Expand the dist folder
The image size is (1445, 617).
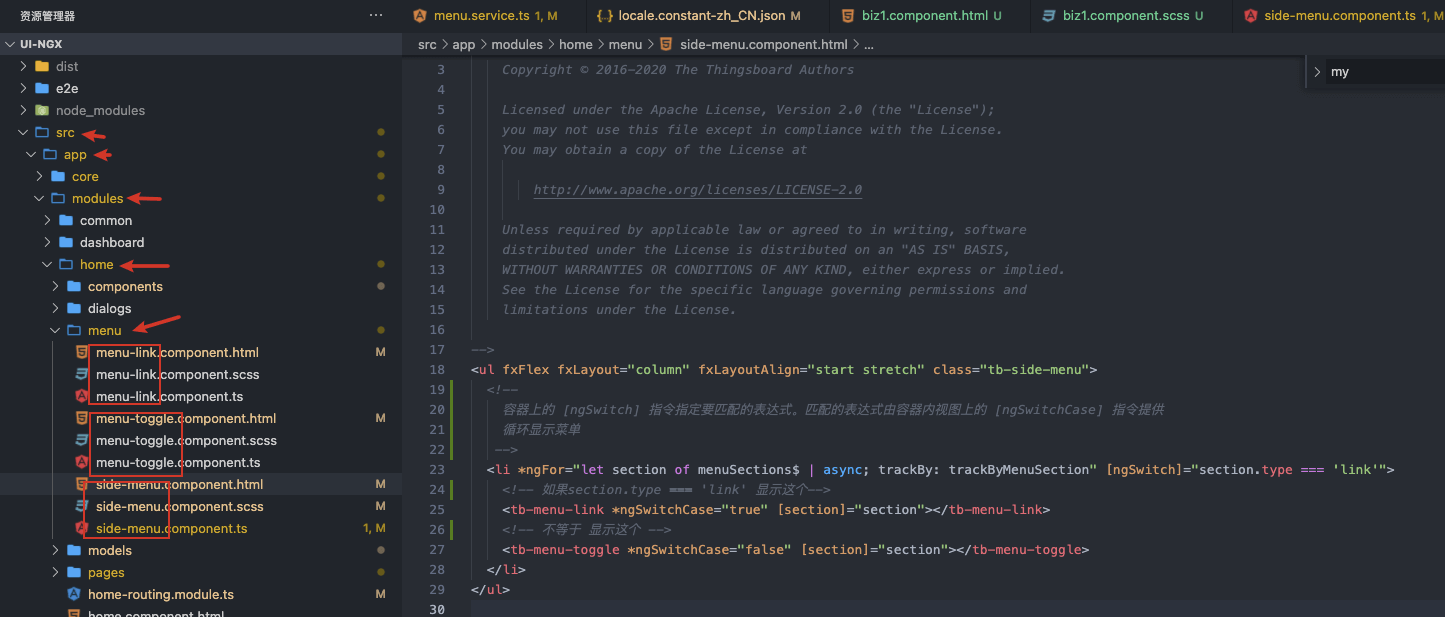tap(24, 66)
